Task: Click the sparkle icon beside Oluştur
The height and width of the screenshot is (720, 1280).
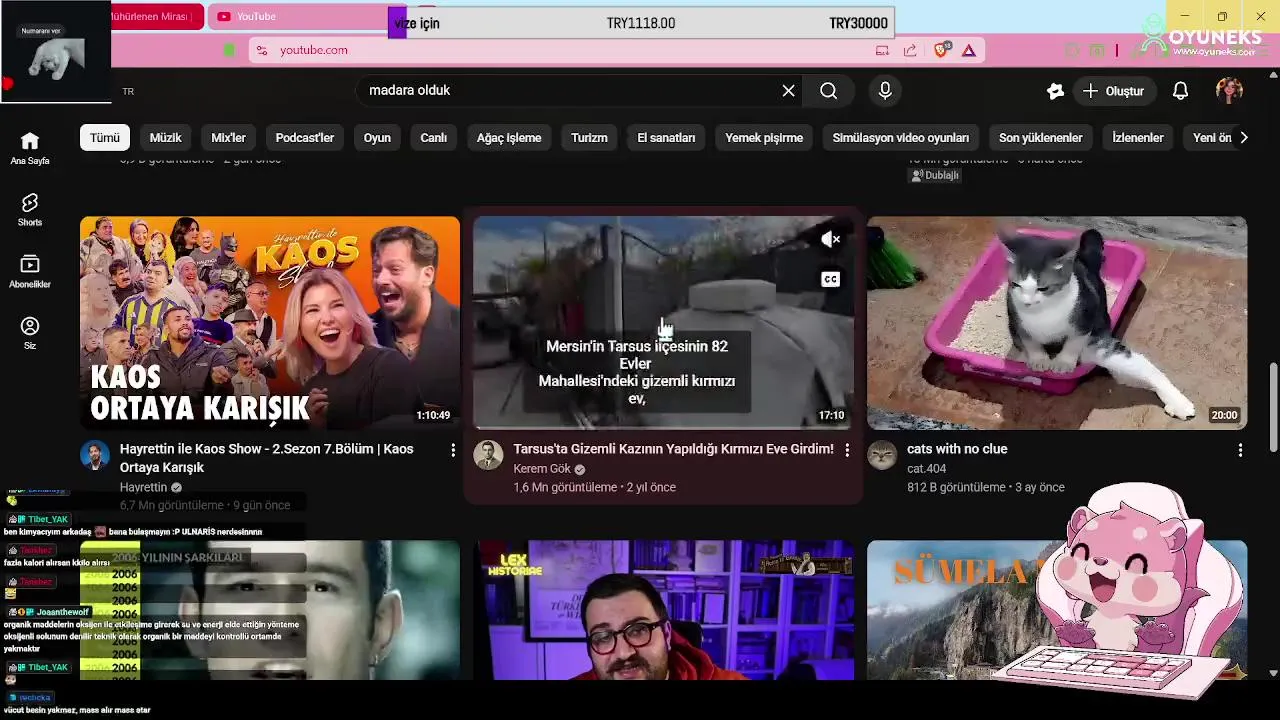Action: click(x=1055, y=91)
